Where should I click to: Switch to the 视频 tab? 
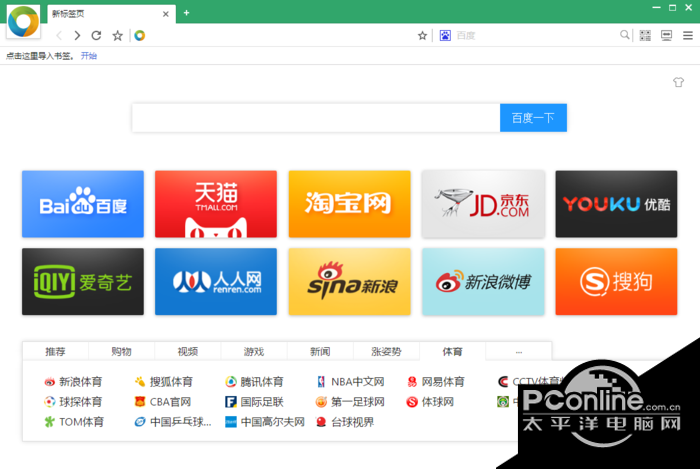[188, 352]
